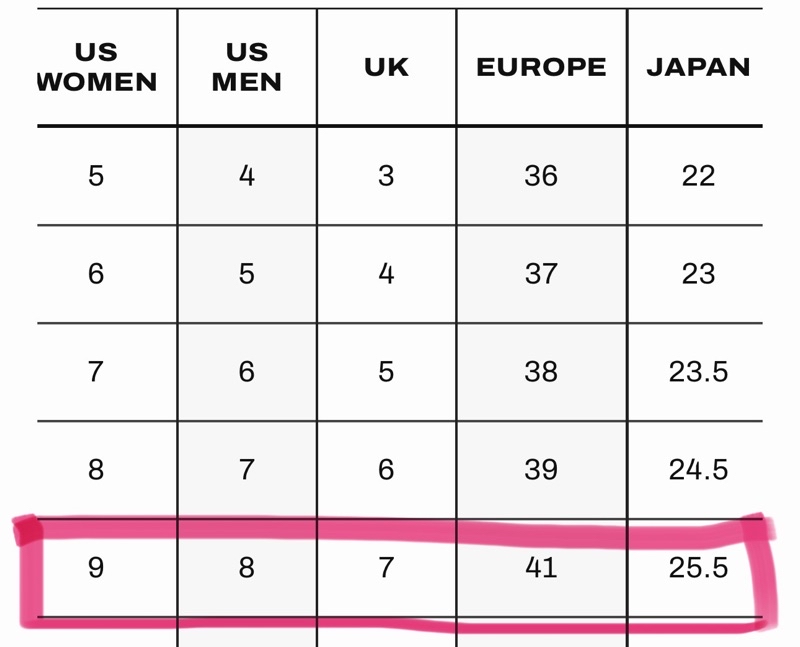Click US Women size 9 cell
800x647 pixels.
pyautogui.click(x=96, y=568)
